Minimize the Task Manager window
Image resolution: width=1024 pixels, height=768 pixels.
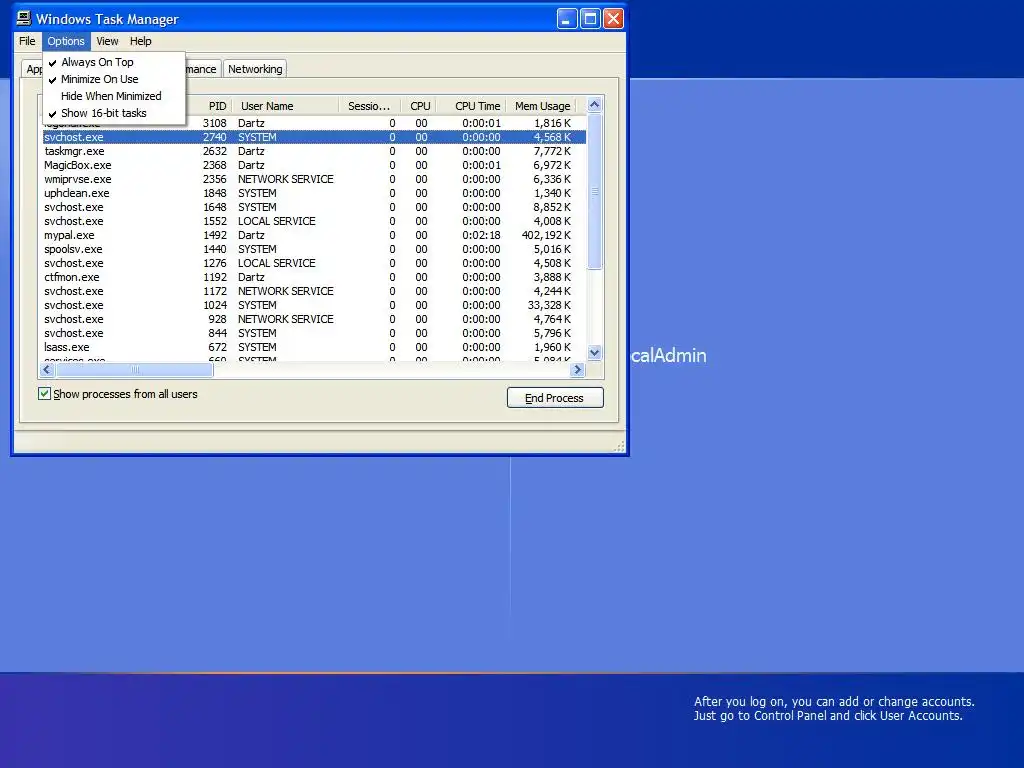click(567, 19)
